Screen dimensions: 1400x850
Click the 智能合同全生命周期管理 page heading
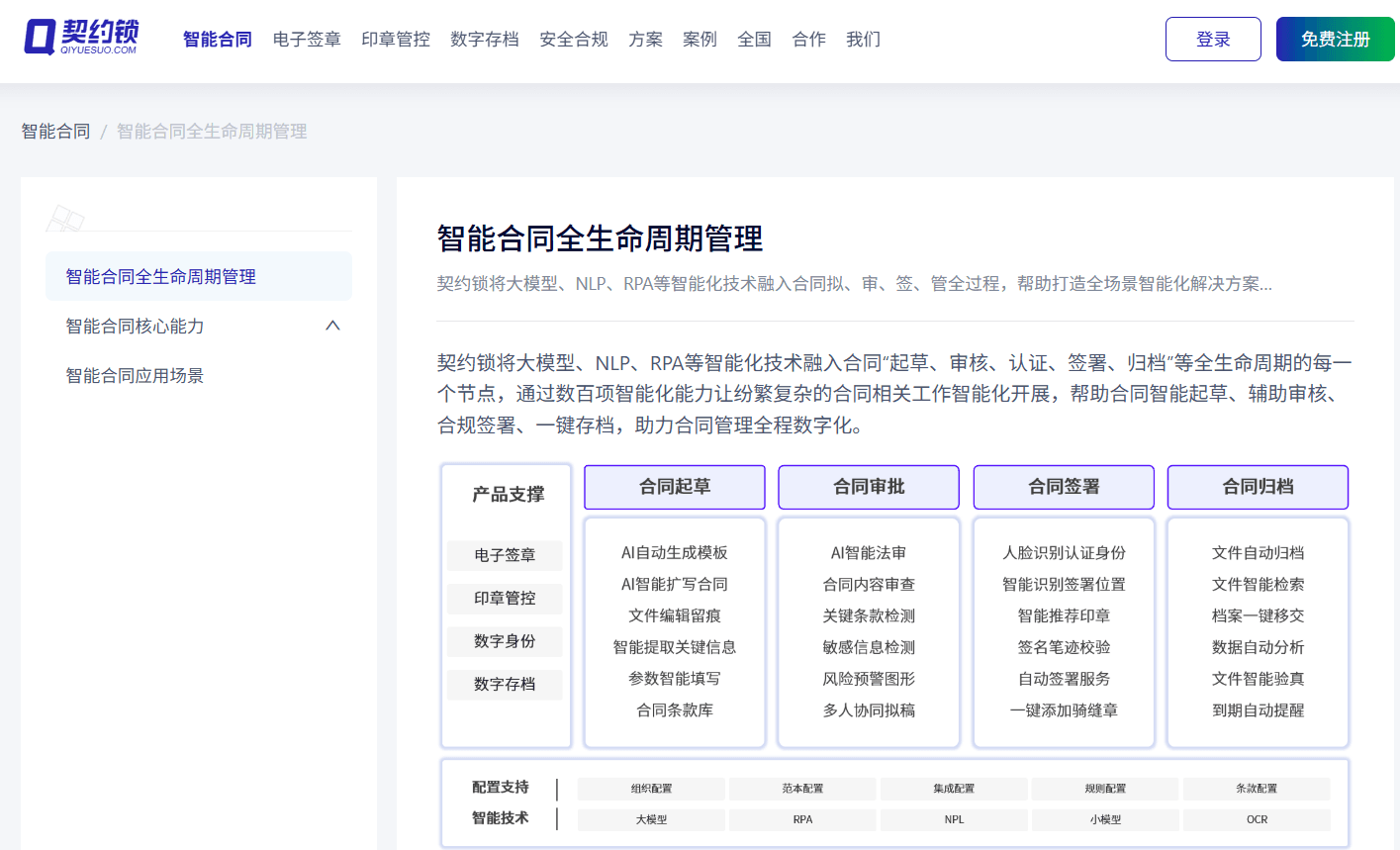[600, 238]
